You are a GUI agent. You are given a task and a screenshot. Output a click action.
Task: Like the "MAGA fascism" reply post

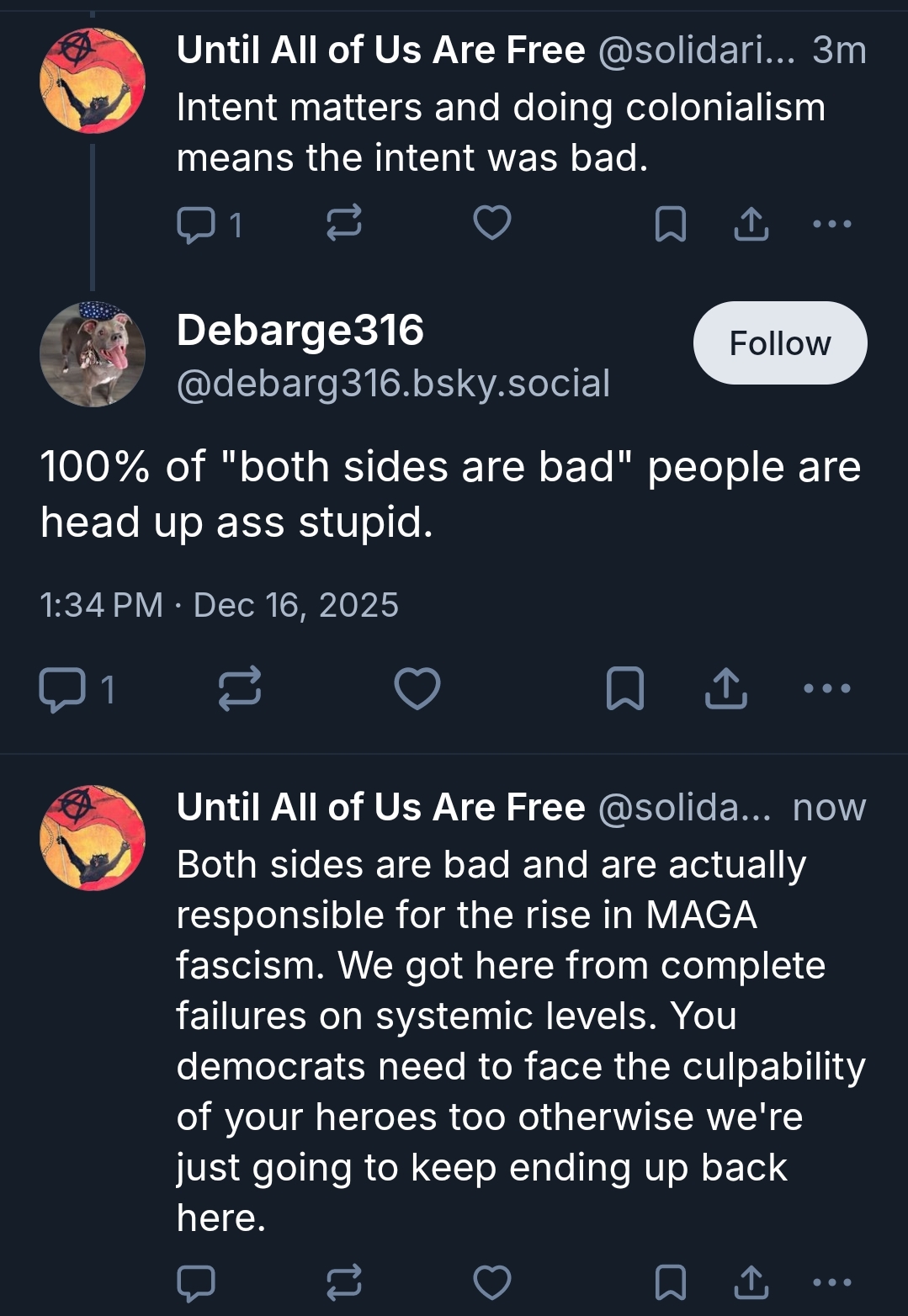(492, 1282)
